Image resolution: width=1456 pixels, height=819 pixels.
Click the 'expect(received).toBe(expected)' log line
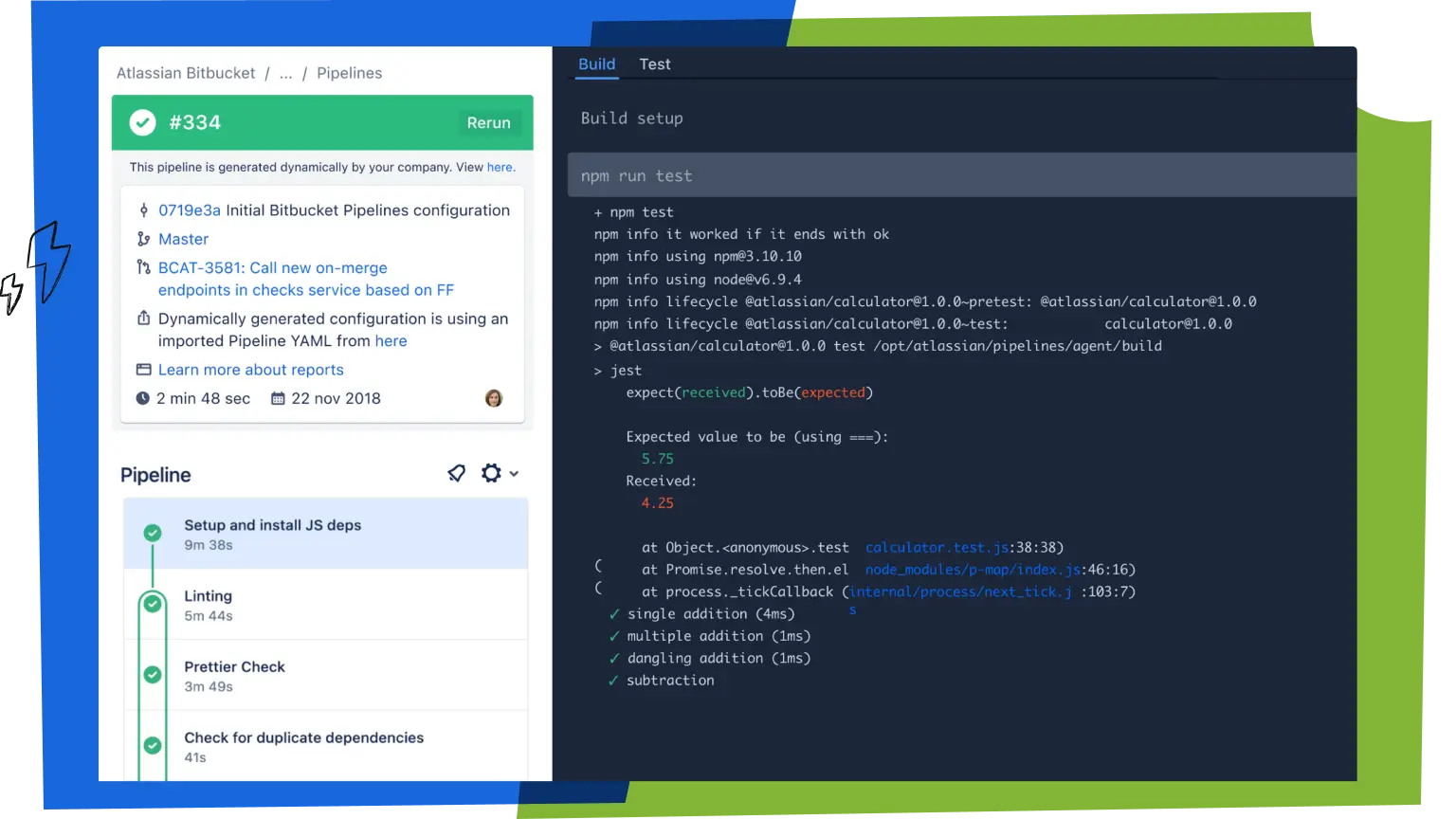point(749,392)
